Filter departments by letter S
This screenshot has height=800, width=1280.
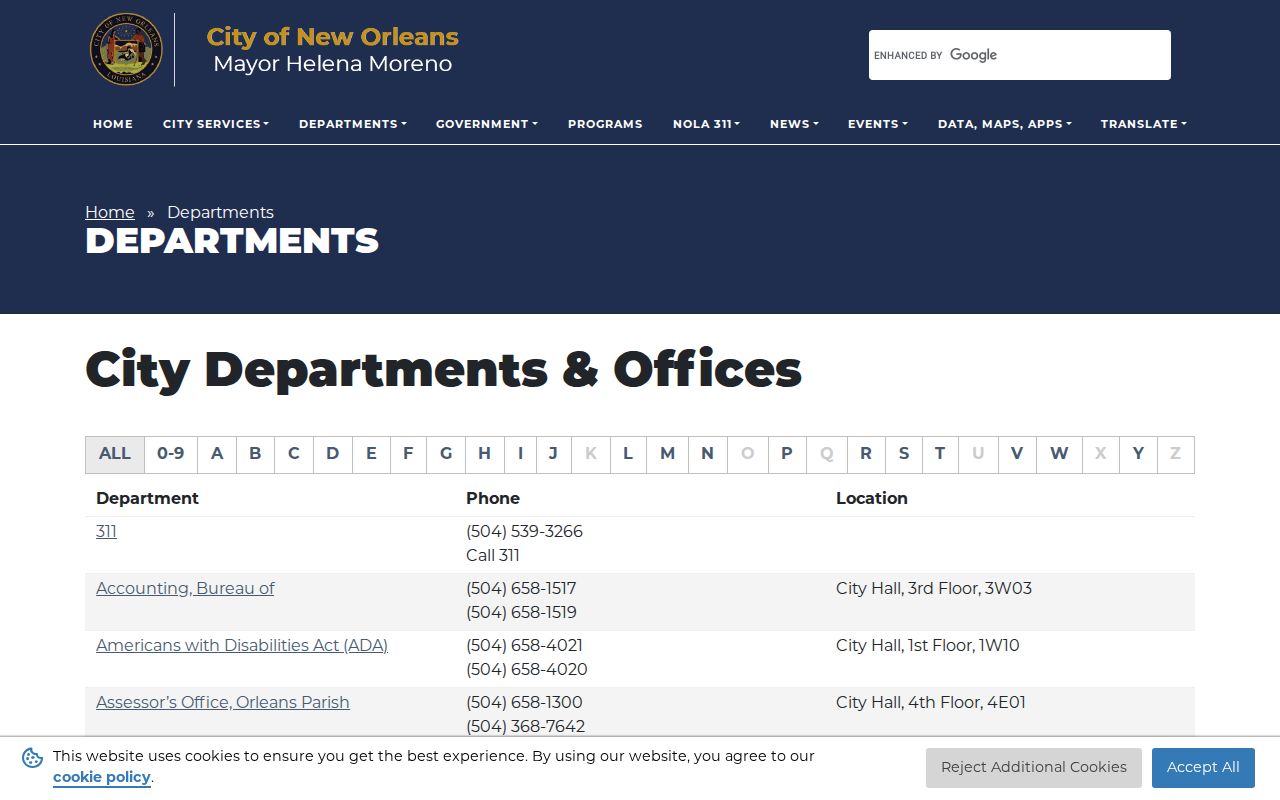[x=904, y=454]
